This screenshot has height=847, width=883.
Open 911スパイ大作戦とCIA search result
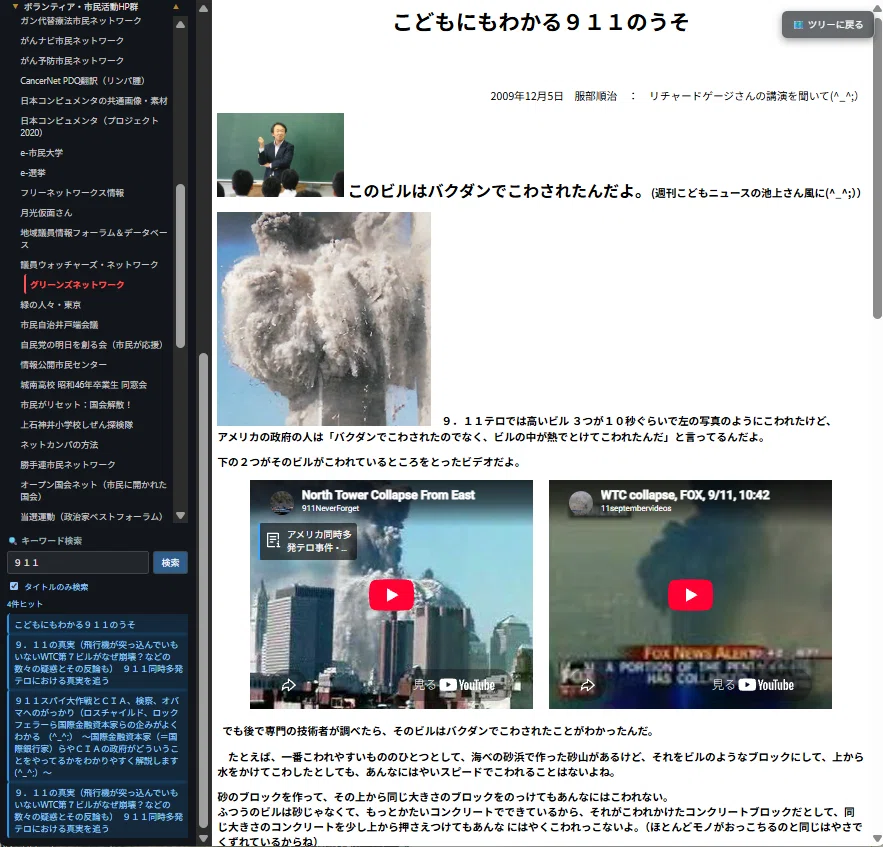tap(97, 737)
